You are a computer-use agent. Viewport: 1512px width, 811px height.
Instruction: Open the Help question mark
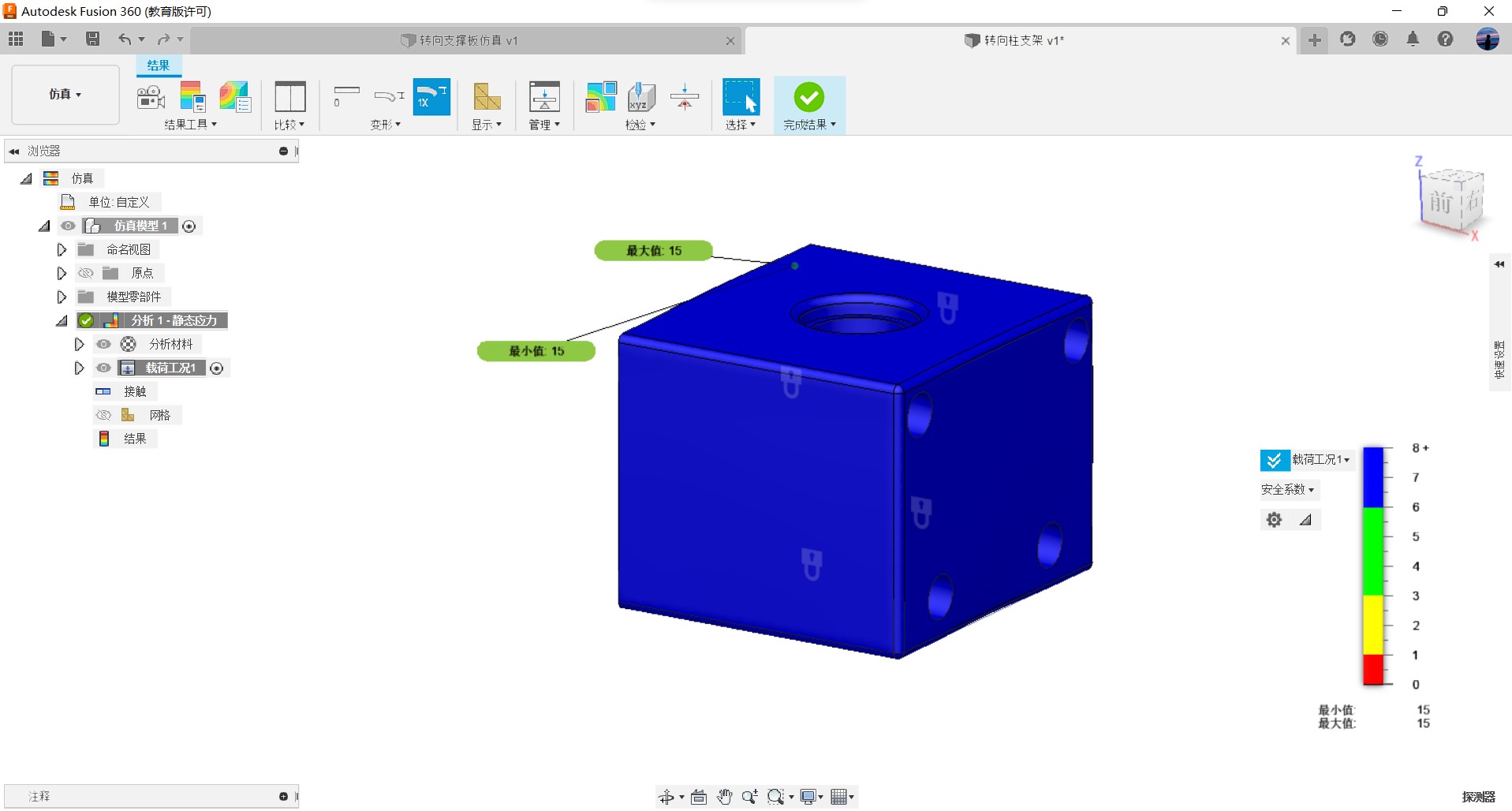1445,39
